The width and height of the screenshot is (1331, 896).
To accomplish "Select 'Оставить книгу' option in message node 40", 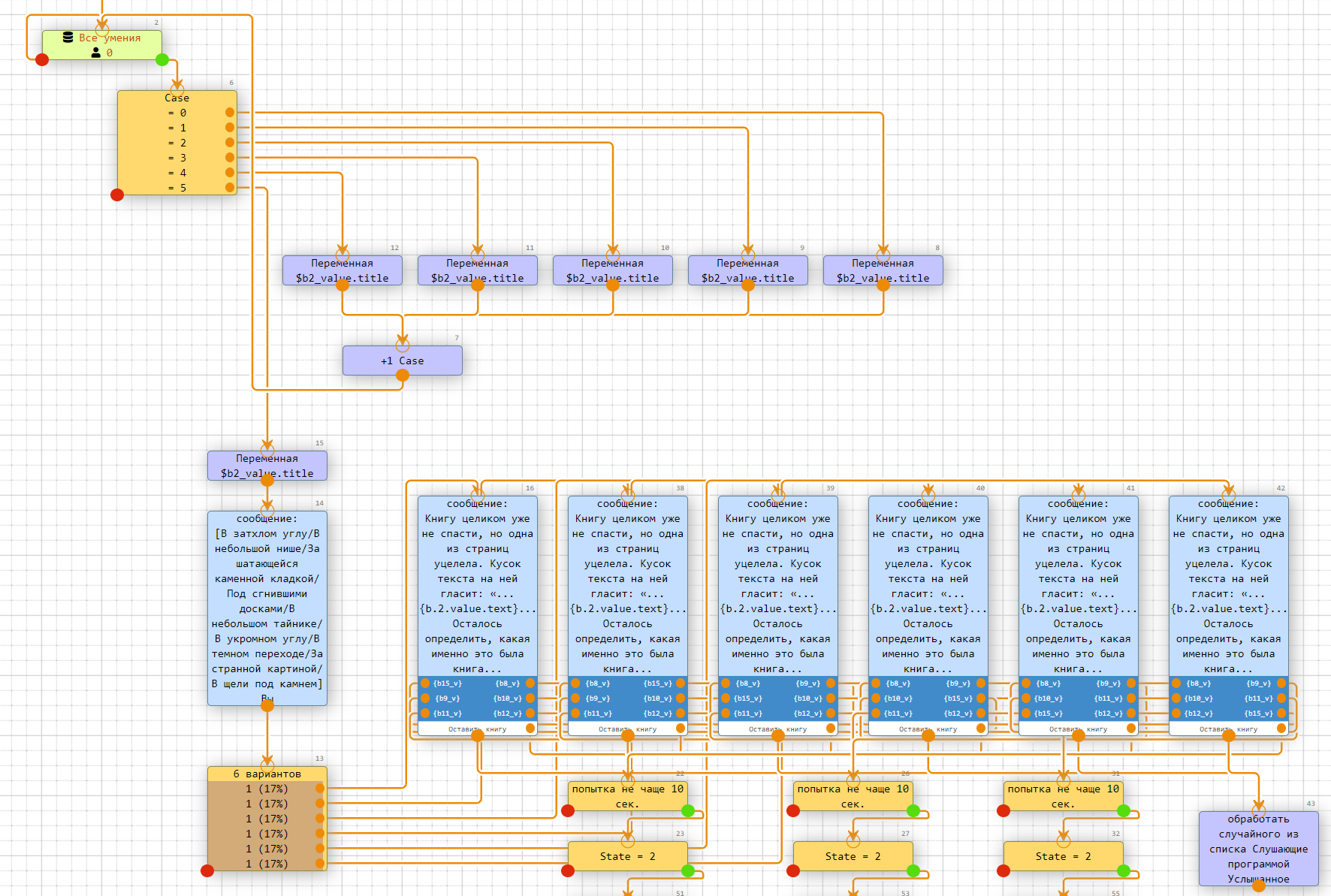I will click(x=928, y=729).
